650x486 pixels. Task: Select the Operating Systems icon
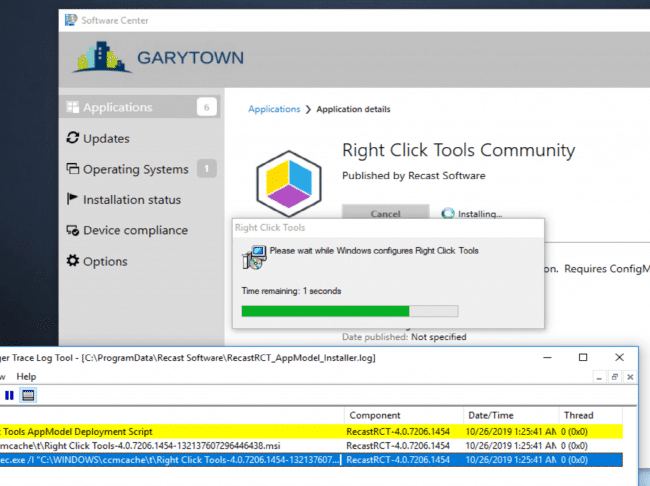[72, 170]
